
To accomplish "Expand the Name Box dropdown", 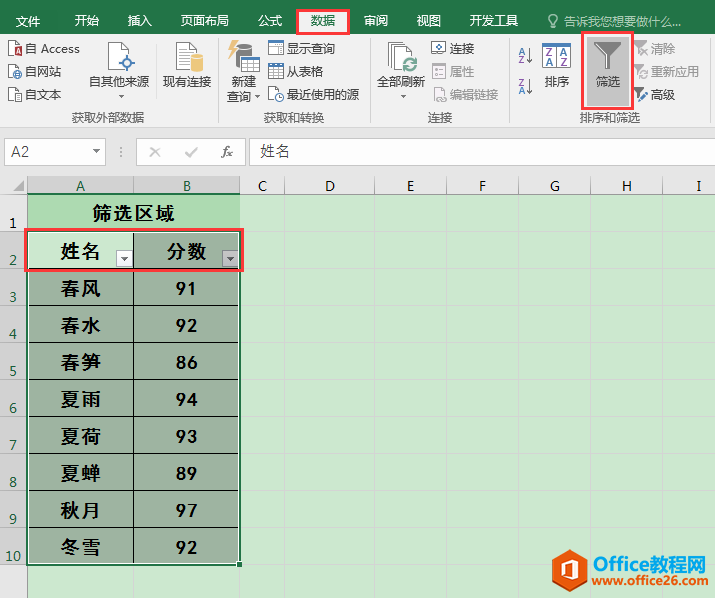I will coord(96,151).
